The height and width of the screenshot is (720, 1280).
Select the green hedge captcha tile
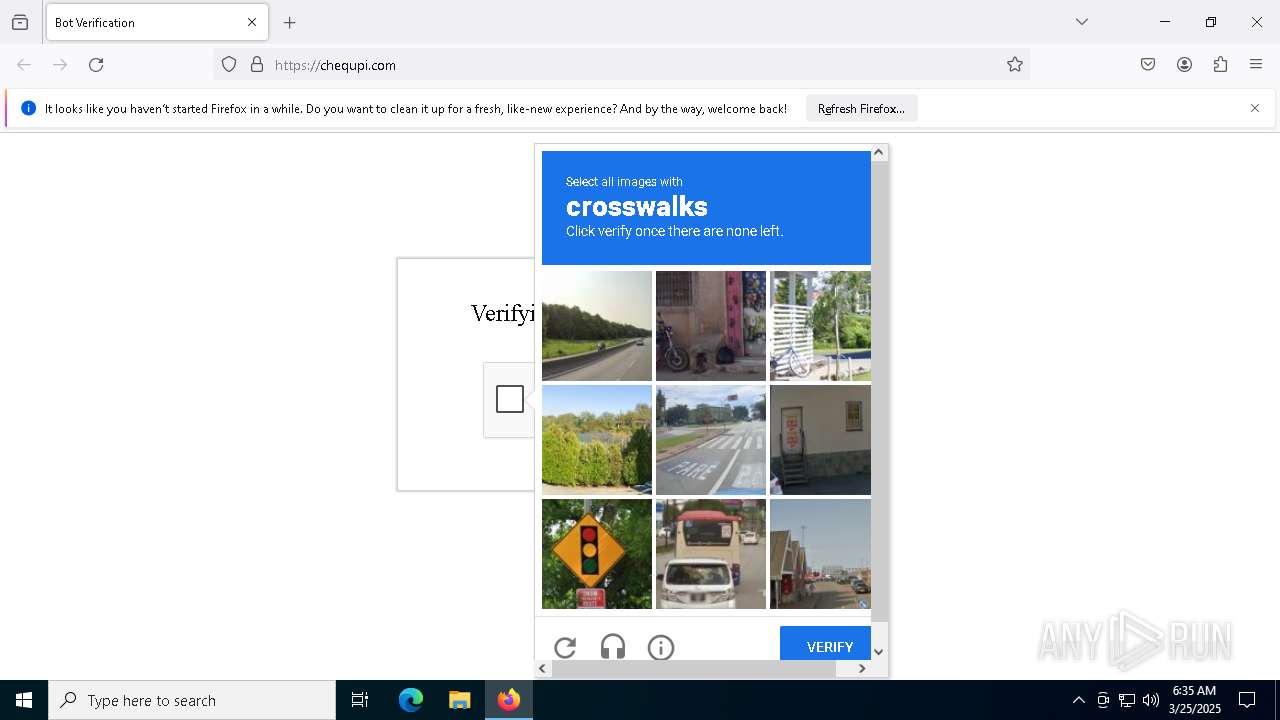pyautogui.click(x=597, y=440)
